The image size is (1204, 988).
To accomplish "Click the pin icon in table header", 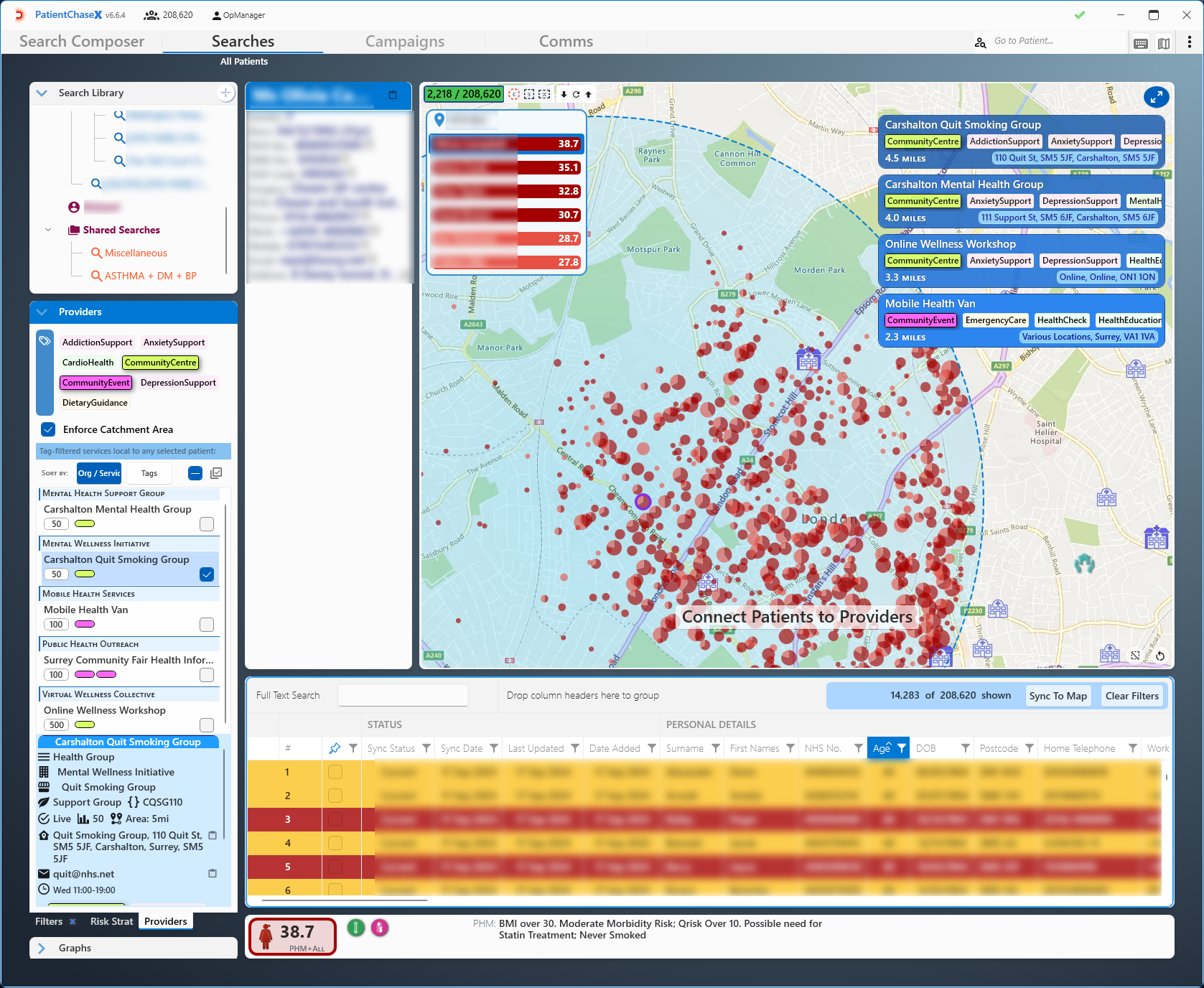I will (335, 748).
